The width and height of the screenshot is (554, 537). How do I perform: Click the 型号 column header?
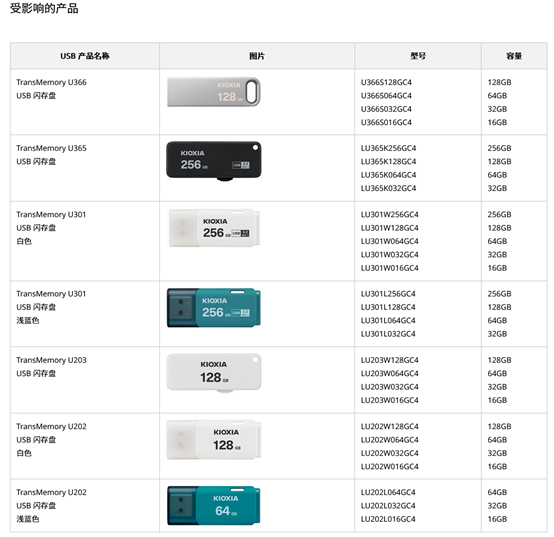(x=418, y=56)
